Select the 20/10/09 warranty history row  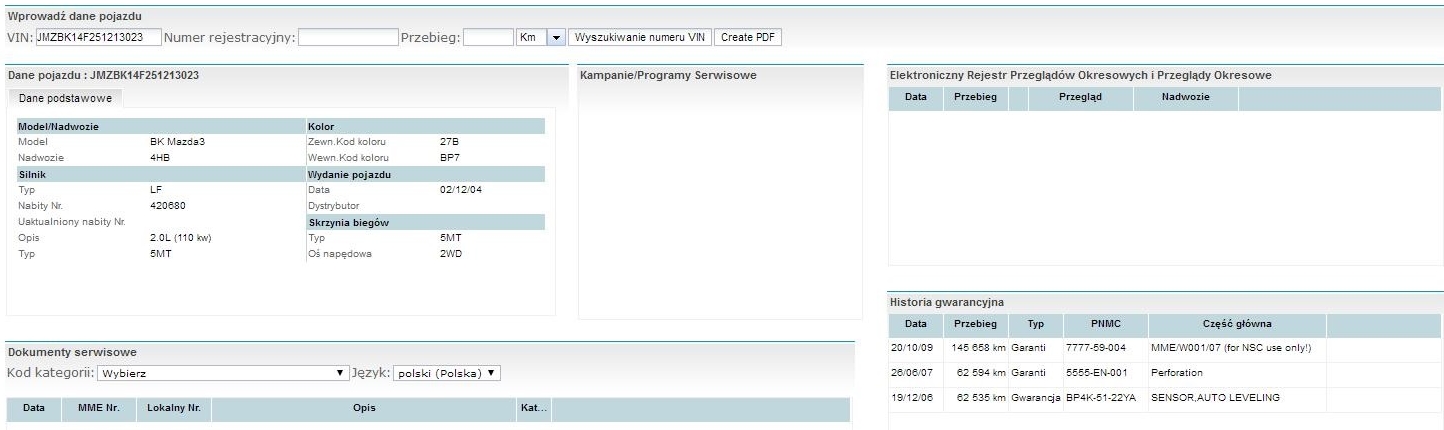pos(1100,348)
